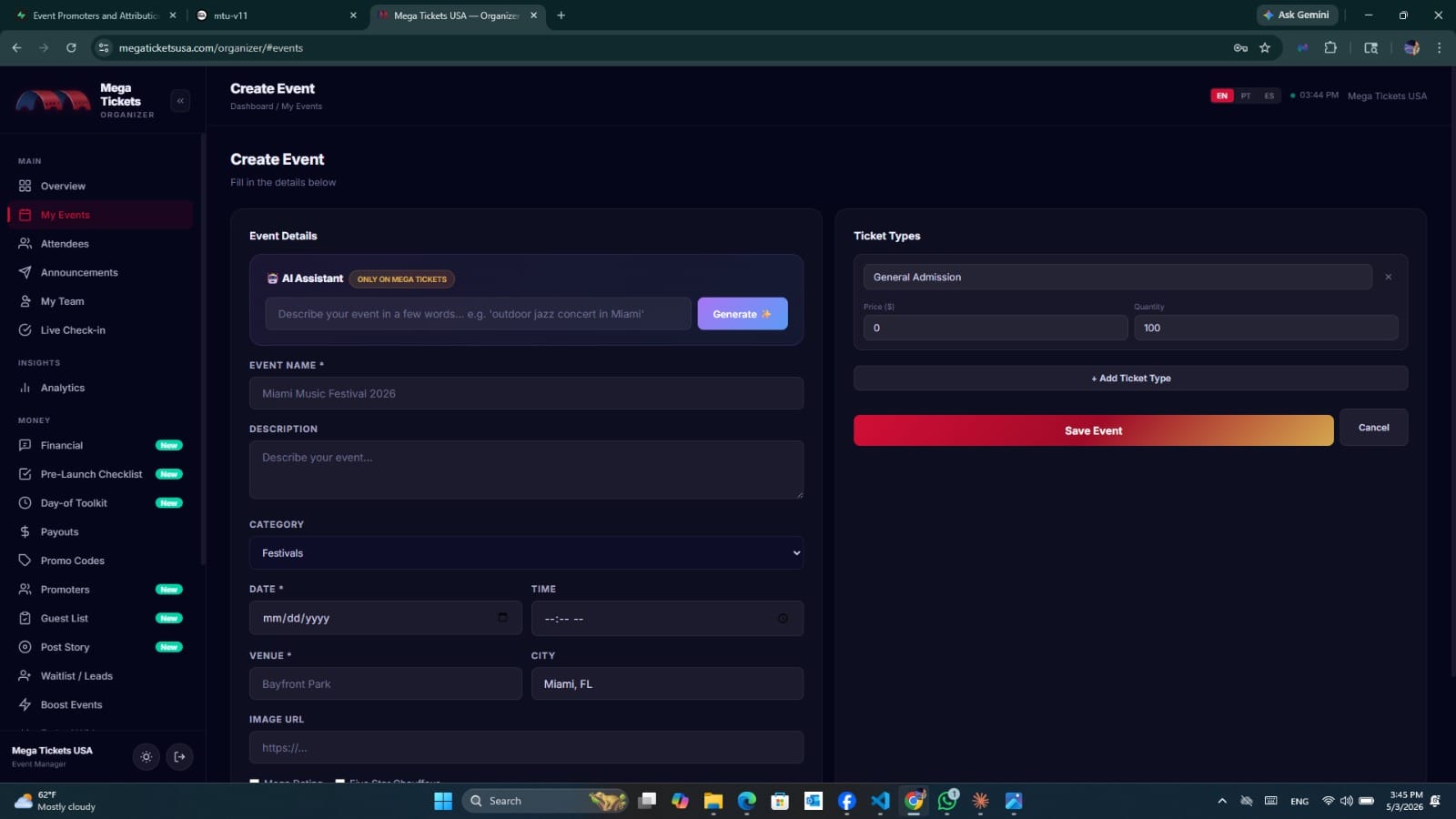This screenshot has width=1456, height=819.
Task: Open a new browser tab
Action: [x=561, y=15]
